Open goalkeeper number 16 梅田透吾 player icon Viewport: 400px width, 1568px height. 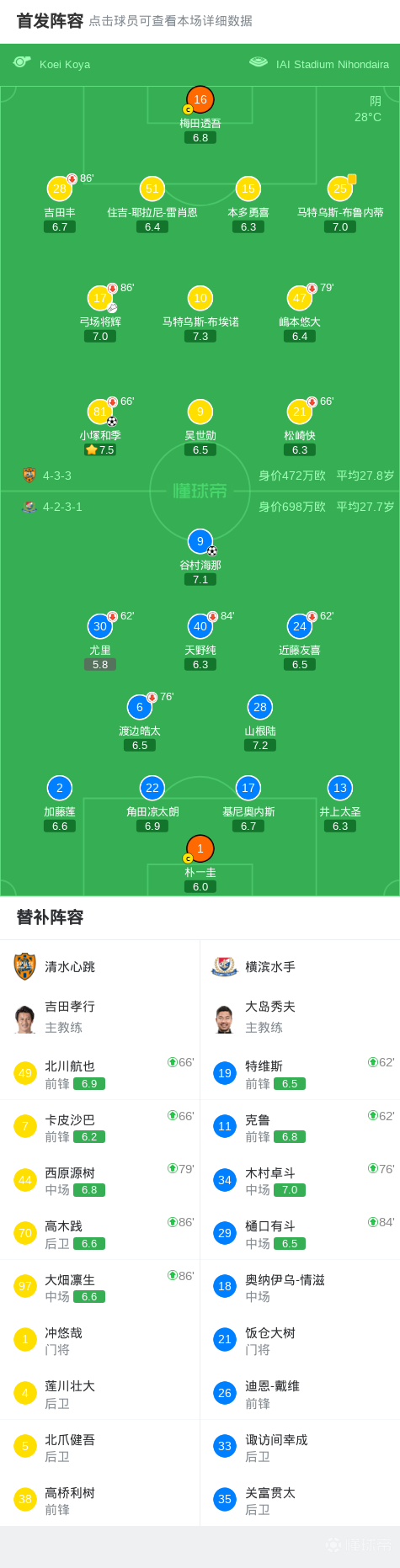point(200,99)
